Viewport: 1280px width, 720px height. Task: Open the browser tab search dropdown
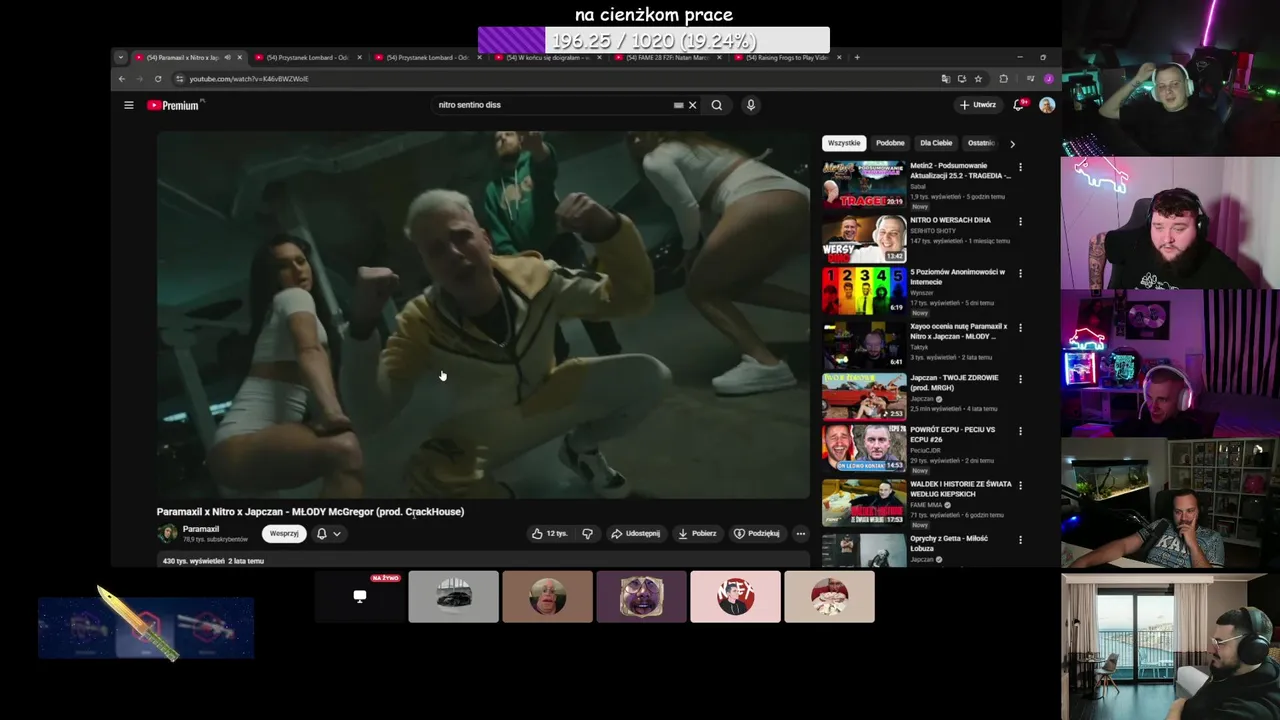(121, 57)
